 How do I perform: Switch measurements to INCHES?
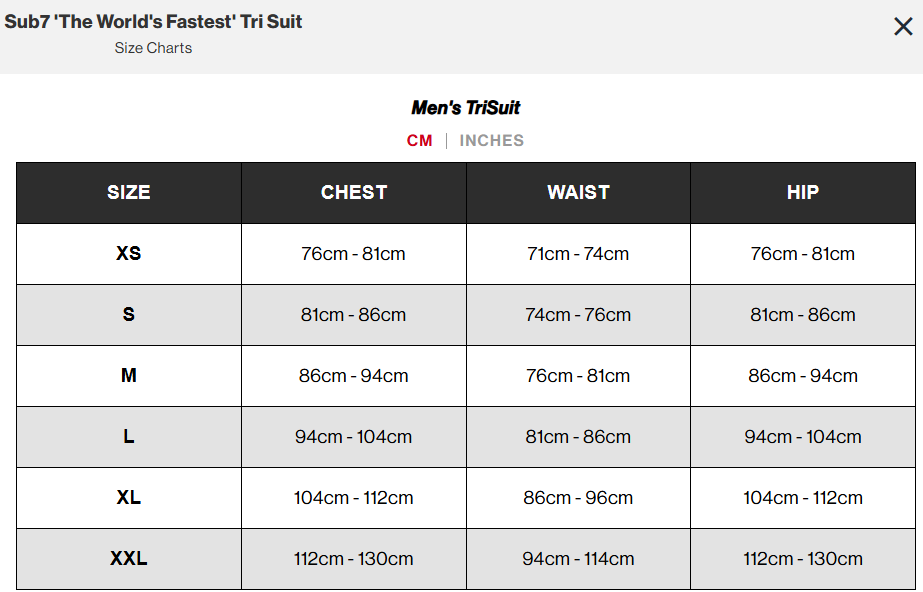tap(491, 141)
